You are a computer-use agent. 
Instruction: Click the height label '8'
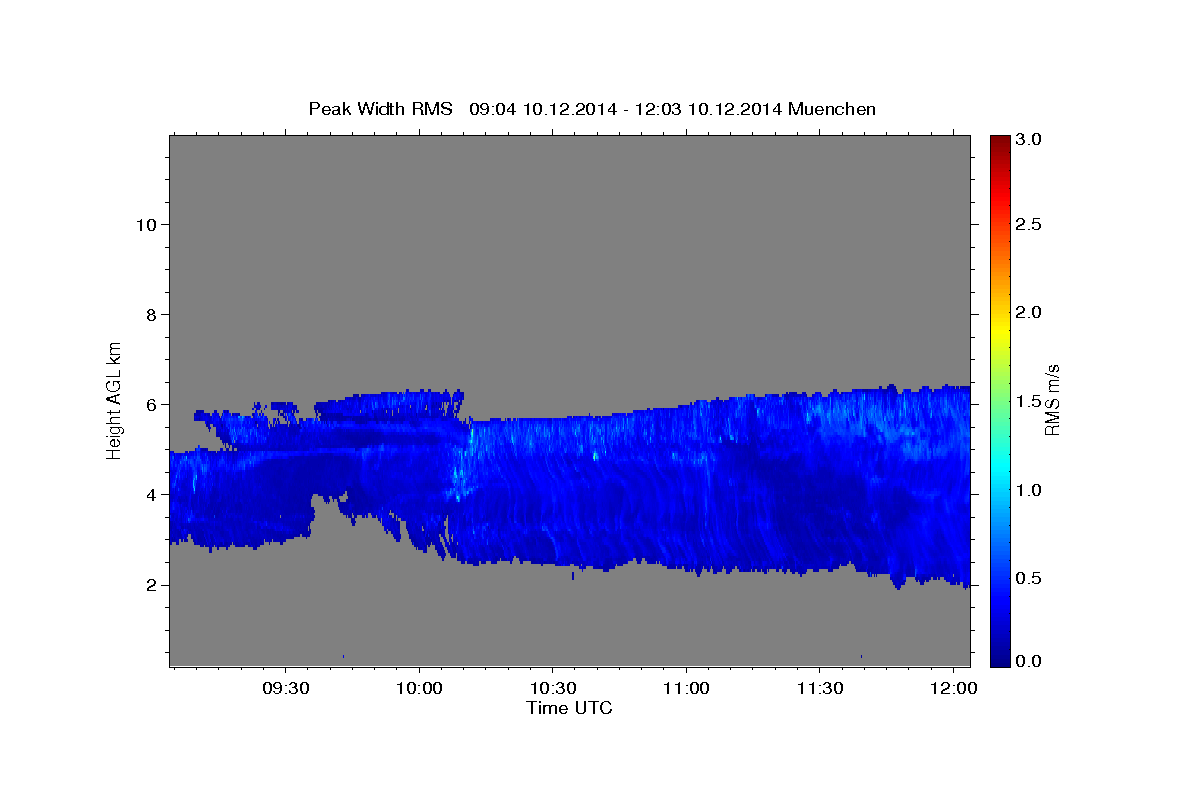150,314
